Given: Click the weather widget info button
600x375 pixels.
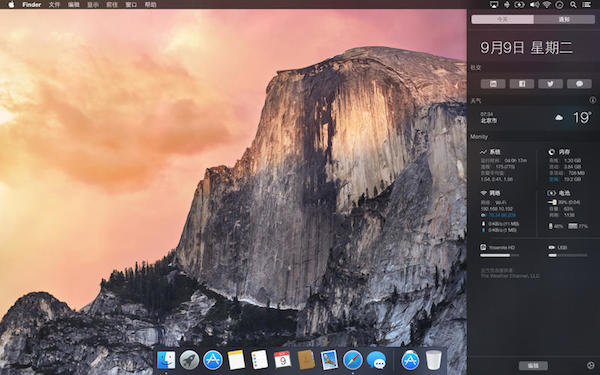Looking at the screenshot, I should click(593, 100).
